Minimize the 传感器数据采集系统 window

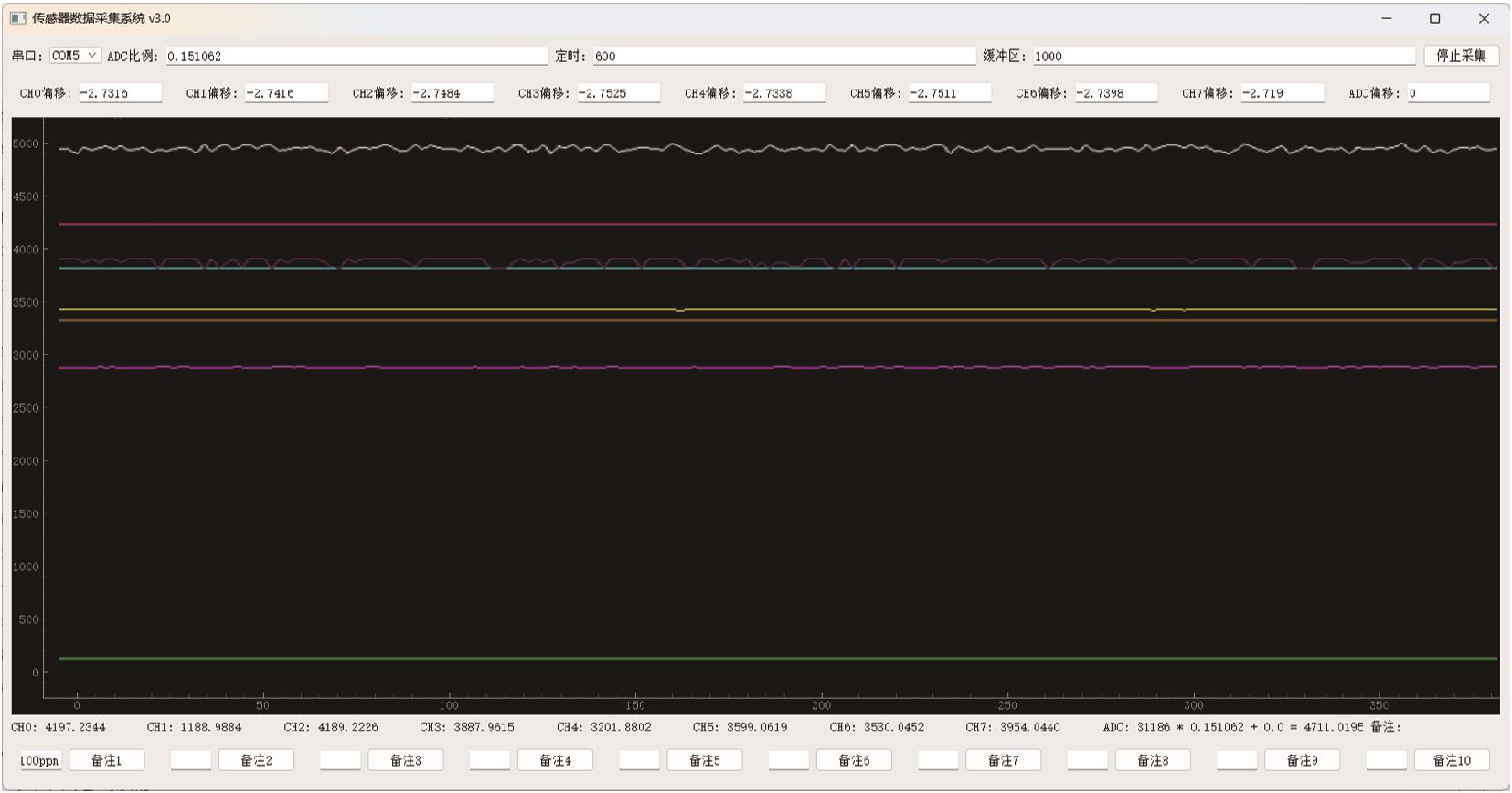tap(1386, 18)
